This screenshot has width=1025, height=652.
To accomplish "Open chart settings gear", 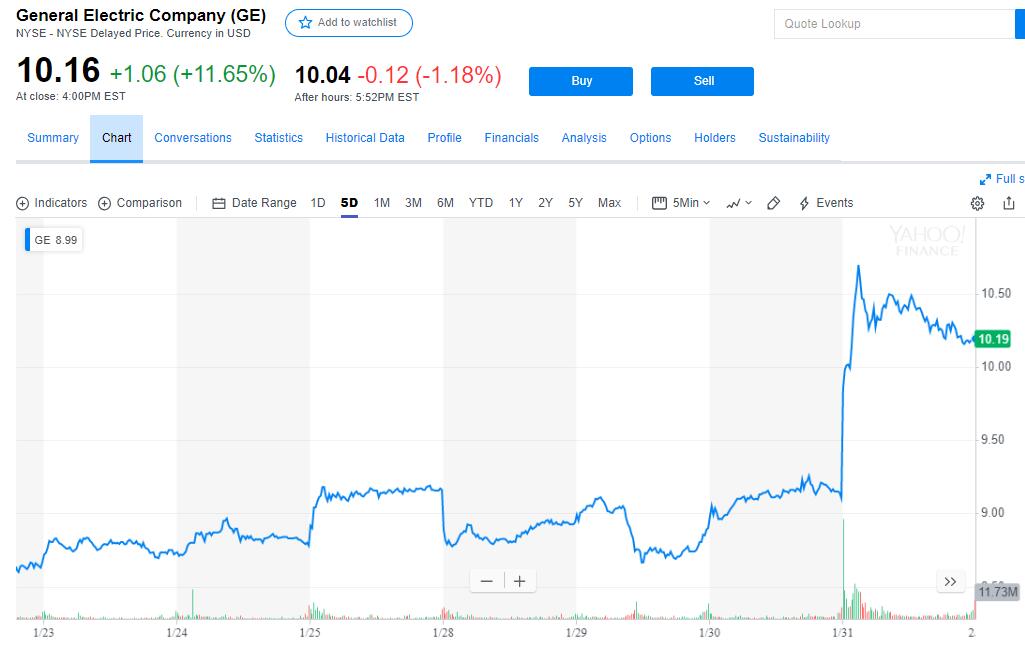I will pos(977,203).
